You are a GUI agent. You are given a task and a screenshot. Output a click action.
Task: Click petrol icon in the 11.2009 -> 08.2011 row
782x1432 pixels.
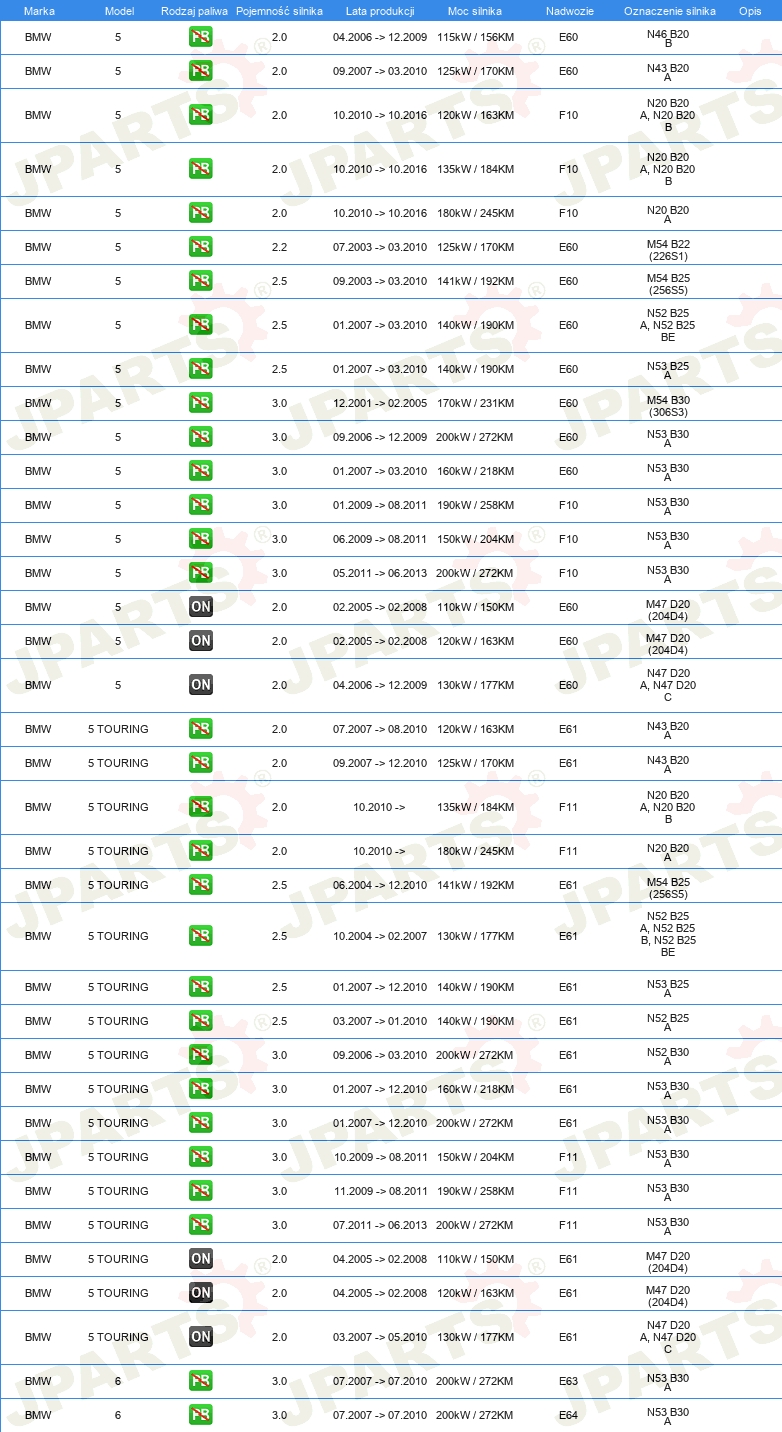tap(201, 1191)
